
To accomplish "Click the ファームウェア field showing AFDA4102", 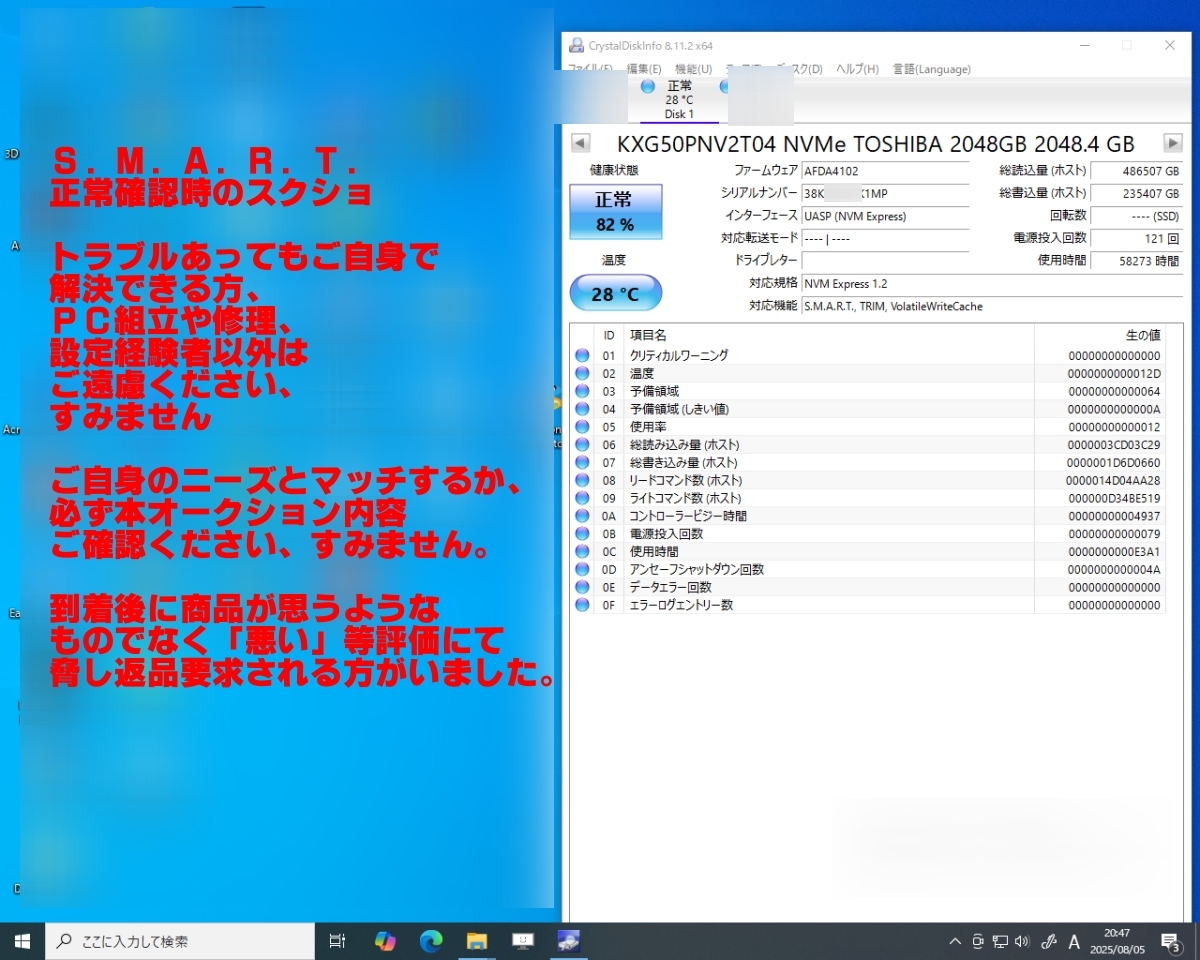I will pos(885,171).
